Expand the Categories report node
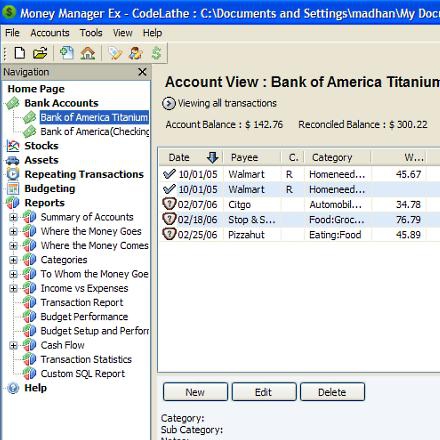 pos(13,260)
